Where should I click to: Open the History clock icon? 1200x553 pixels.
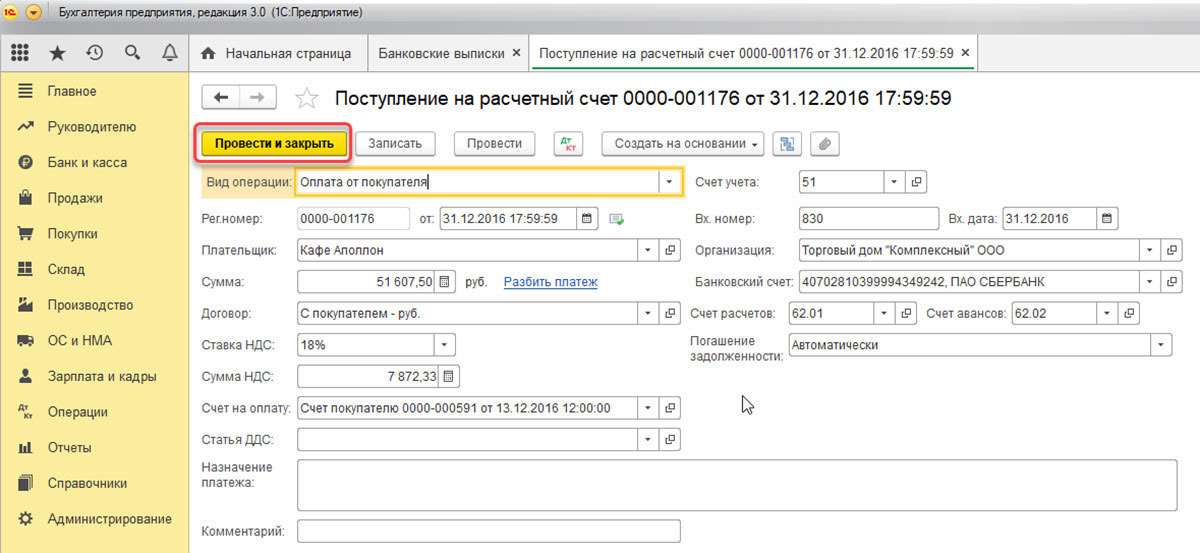[95, 53]
